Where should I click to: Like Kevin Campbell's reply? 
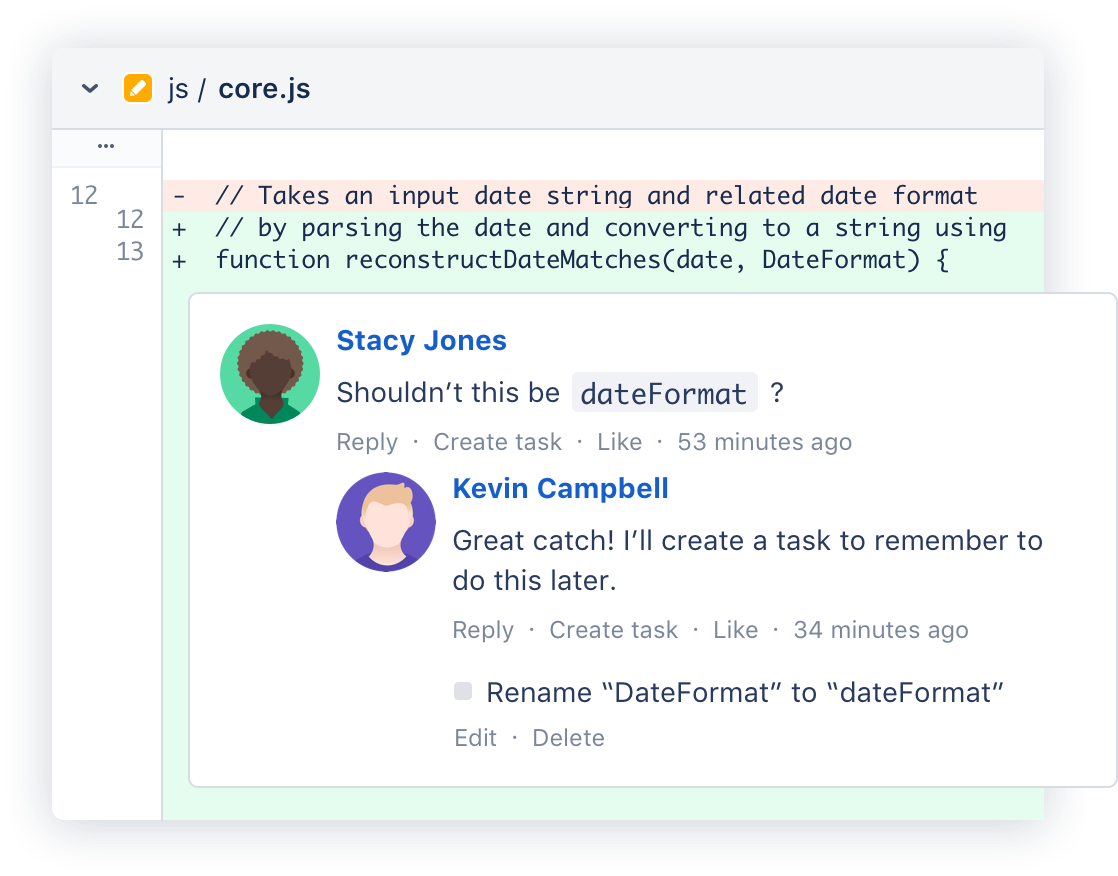[x=735, y=630]
